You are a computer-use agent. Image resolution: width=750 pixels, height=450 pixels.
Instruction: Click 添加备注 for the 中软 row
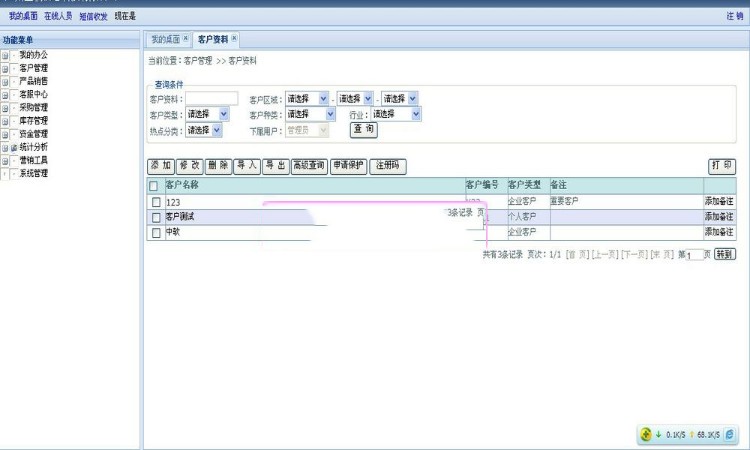pos(719,232)
